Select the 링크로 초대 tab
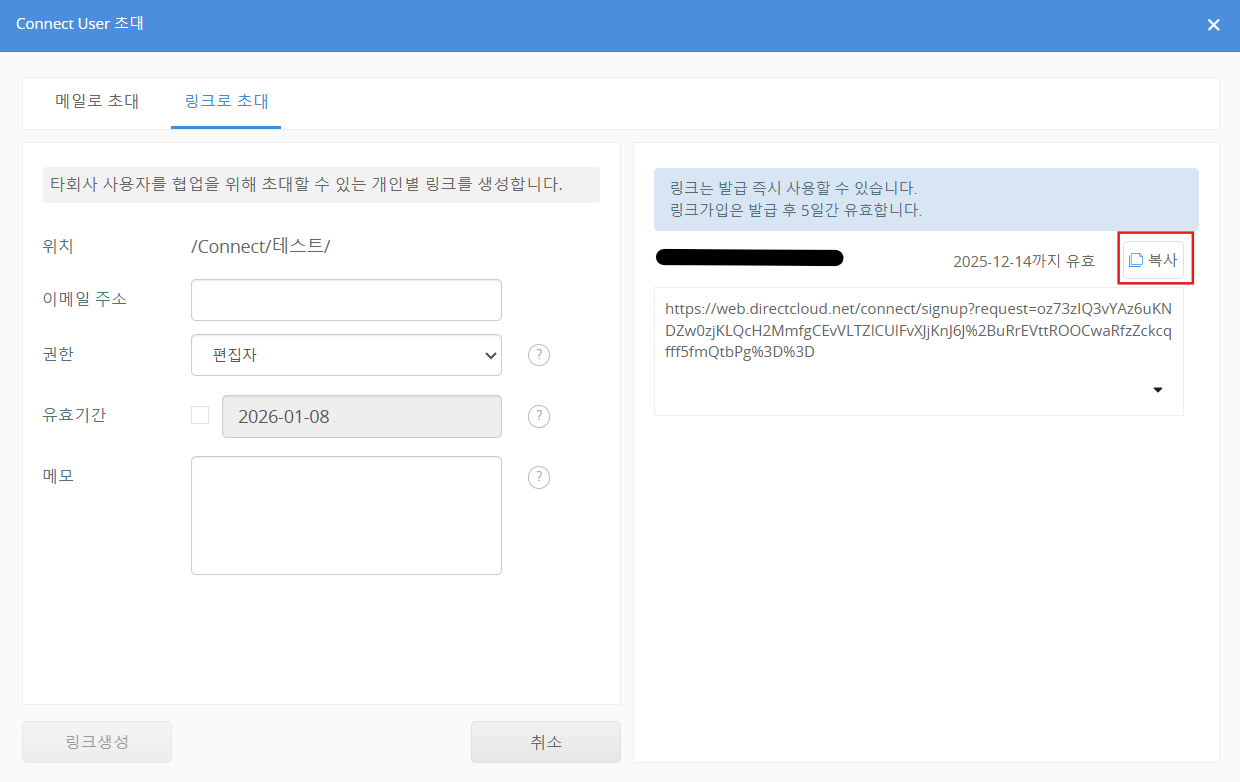Viewport: 1240px width, 782px height. point(226,102)
